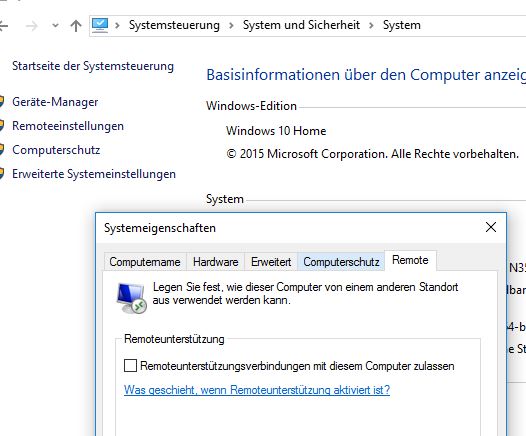Click remote computer monitor icon in dialog
526x436 pixels.
tap(132, 297)
